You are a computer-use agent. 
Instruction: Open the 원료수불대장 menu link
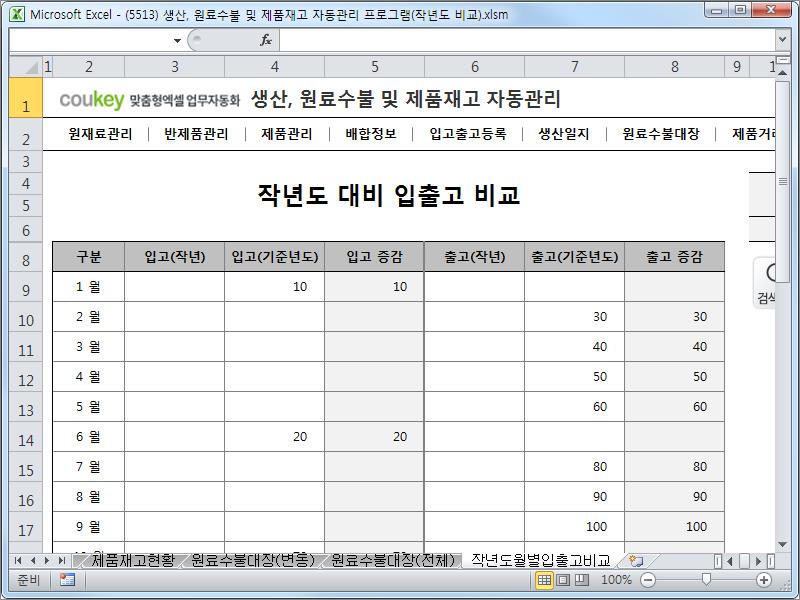coord(661,134)
